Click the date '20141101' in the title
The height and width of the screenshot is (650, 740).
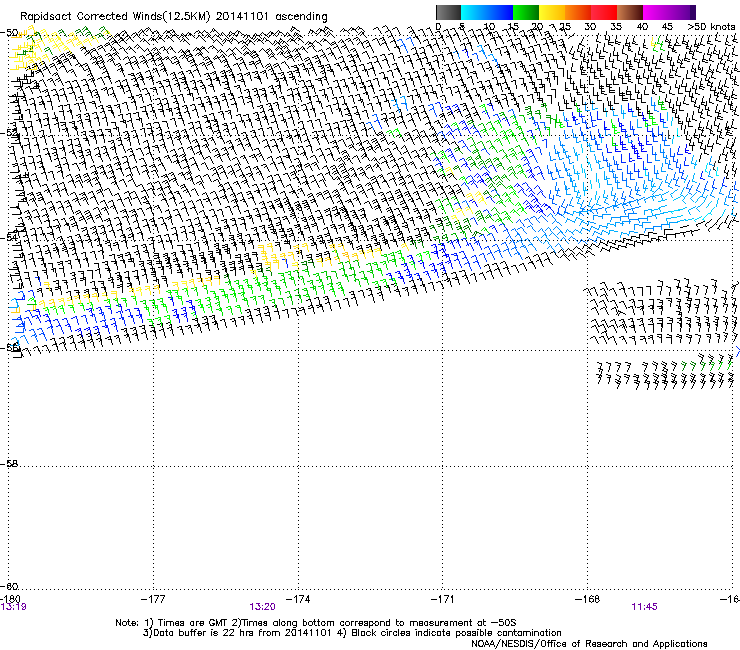(x=242, y=16)
